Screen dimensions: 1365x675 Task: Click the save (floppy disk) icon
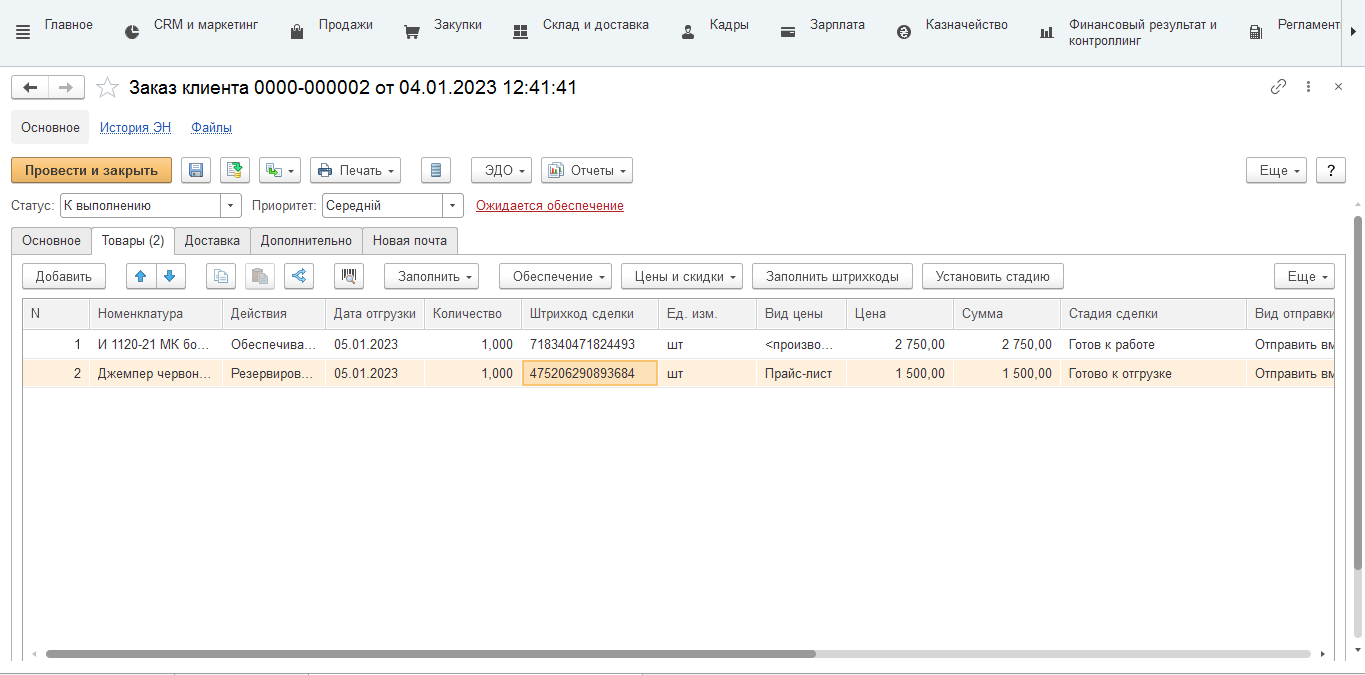[196, 171]
